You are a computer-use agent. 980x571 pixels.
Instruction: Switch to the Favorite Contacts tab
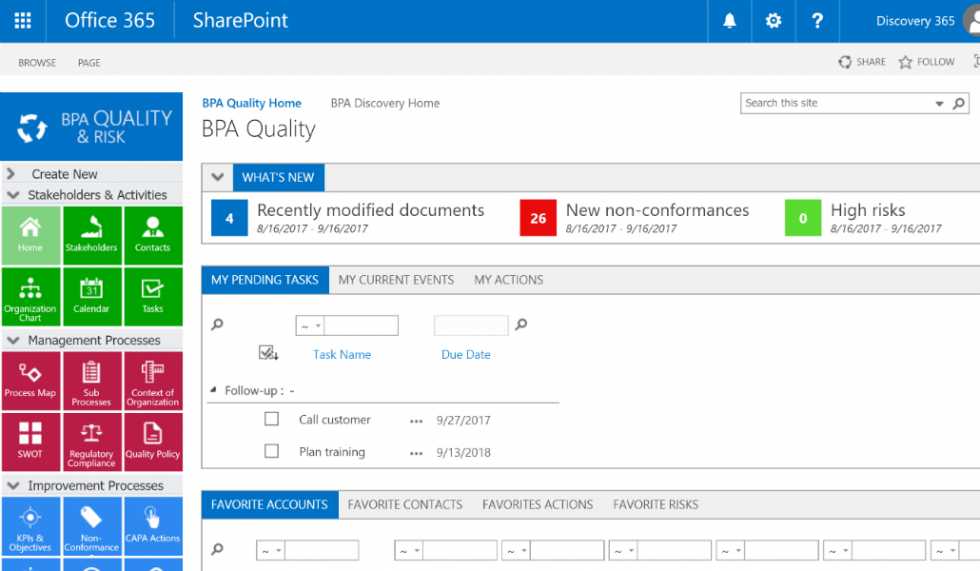(x=404, y=505)
